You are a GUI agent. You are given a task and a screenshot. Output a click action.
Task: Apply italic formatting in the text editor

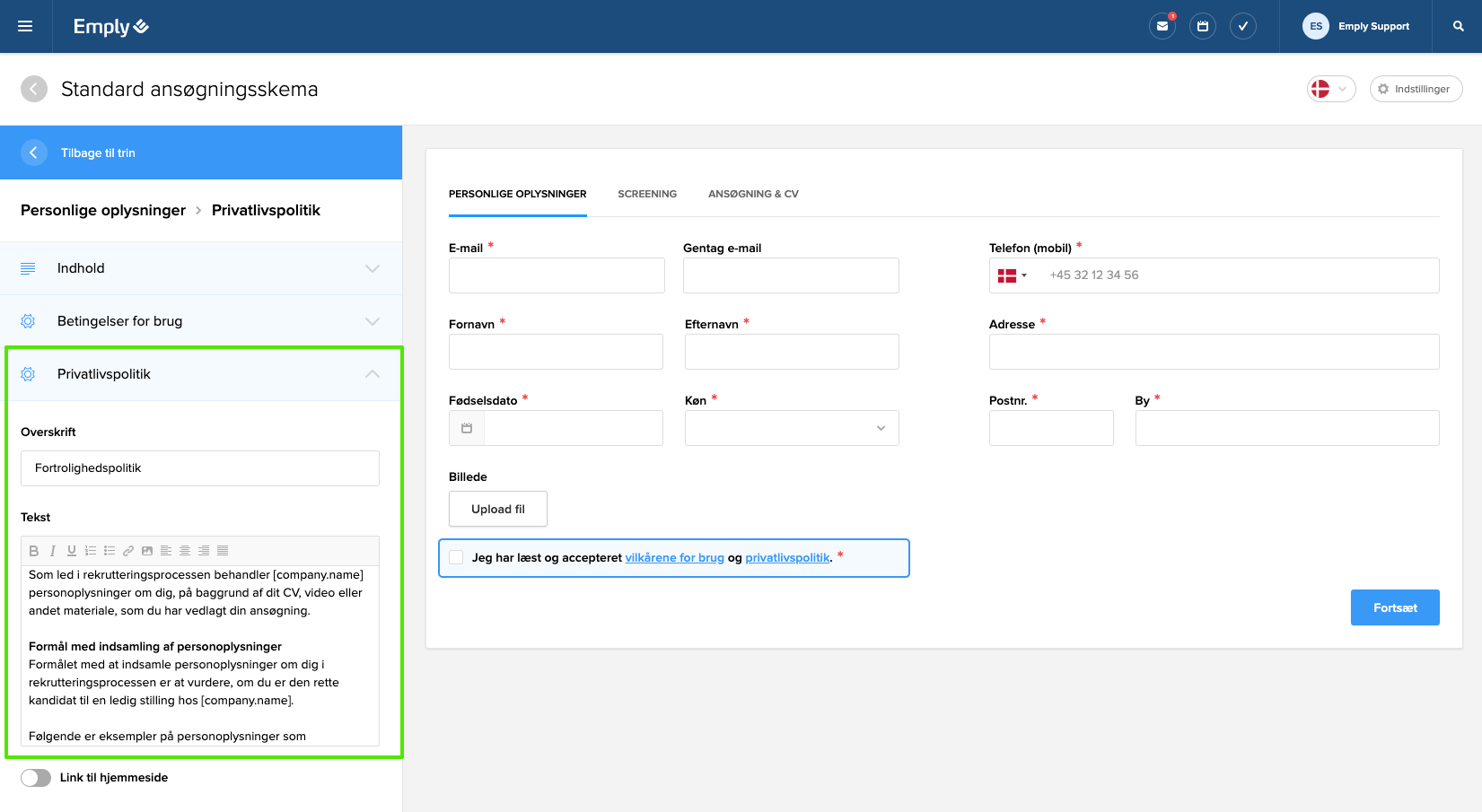(x=53, y=551)
